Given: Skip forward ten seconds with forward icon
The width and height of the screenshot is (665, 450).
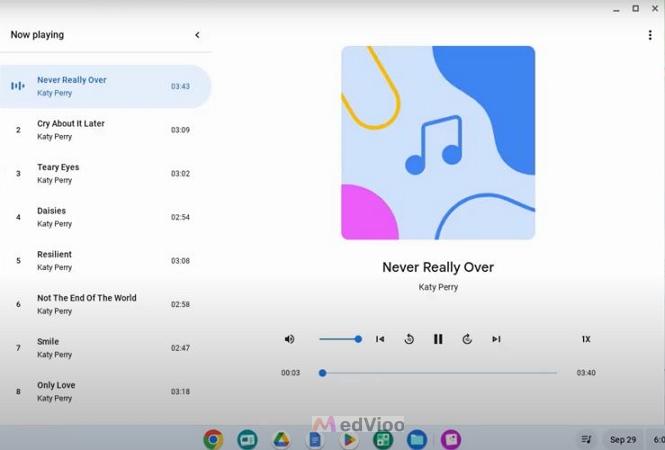Looking at the screenshot, I should point(467,339).
